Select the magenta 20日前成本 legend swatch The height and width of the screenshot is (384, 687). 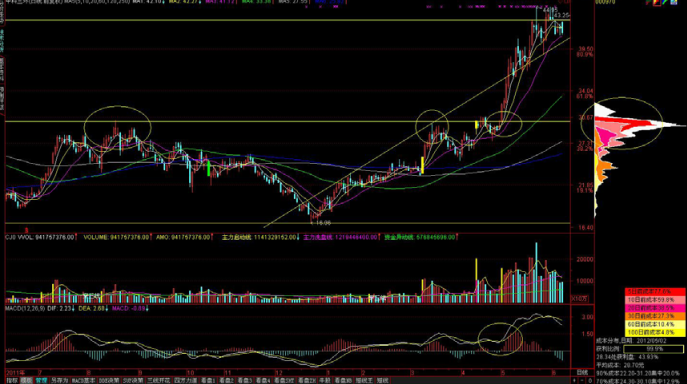click(655, 308)
